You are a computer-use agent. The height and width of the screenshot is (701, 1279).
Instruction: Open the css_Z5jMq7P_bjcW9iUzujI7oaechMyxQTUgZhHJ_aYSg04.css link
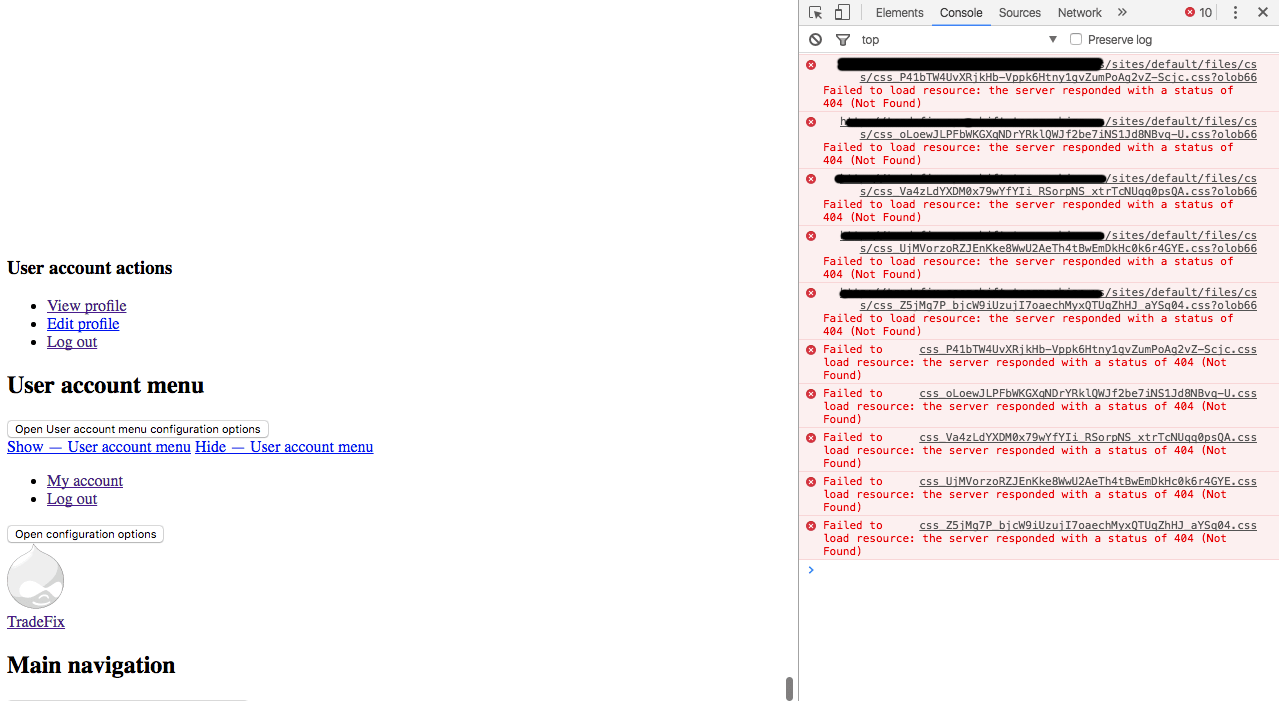[x=1088, y=526]
